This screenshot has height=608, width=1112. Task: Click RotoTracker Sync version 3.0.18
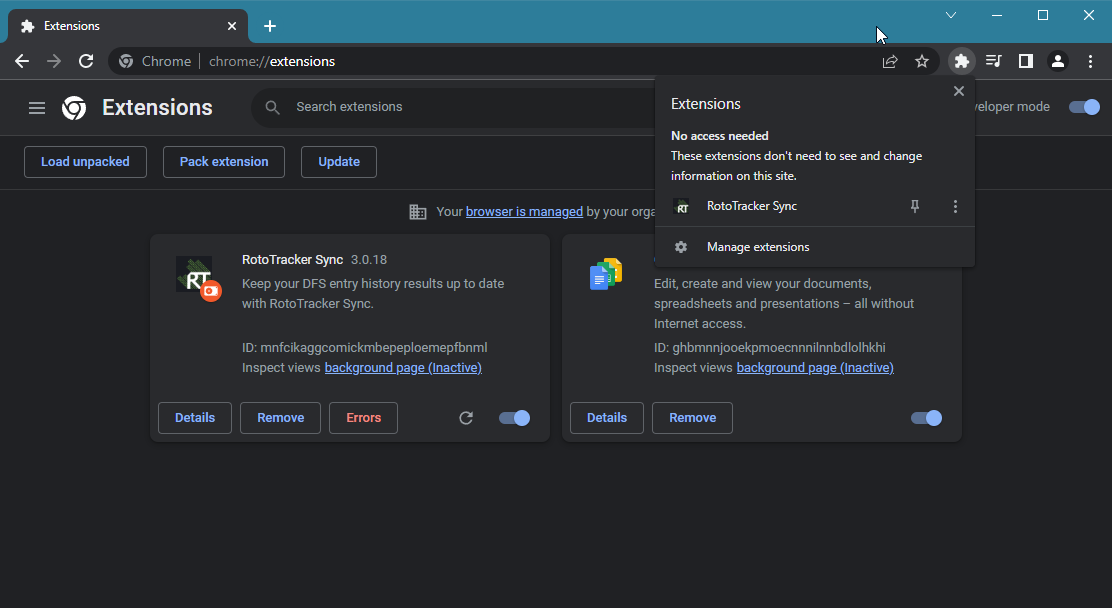point(369,260)
